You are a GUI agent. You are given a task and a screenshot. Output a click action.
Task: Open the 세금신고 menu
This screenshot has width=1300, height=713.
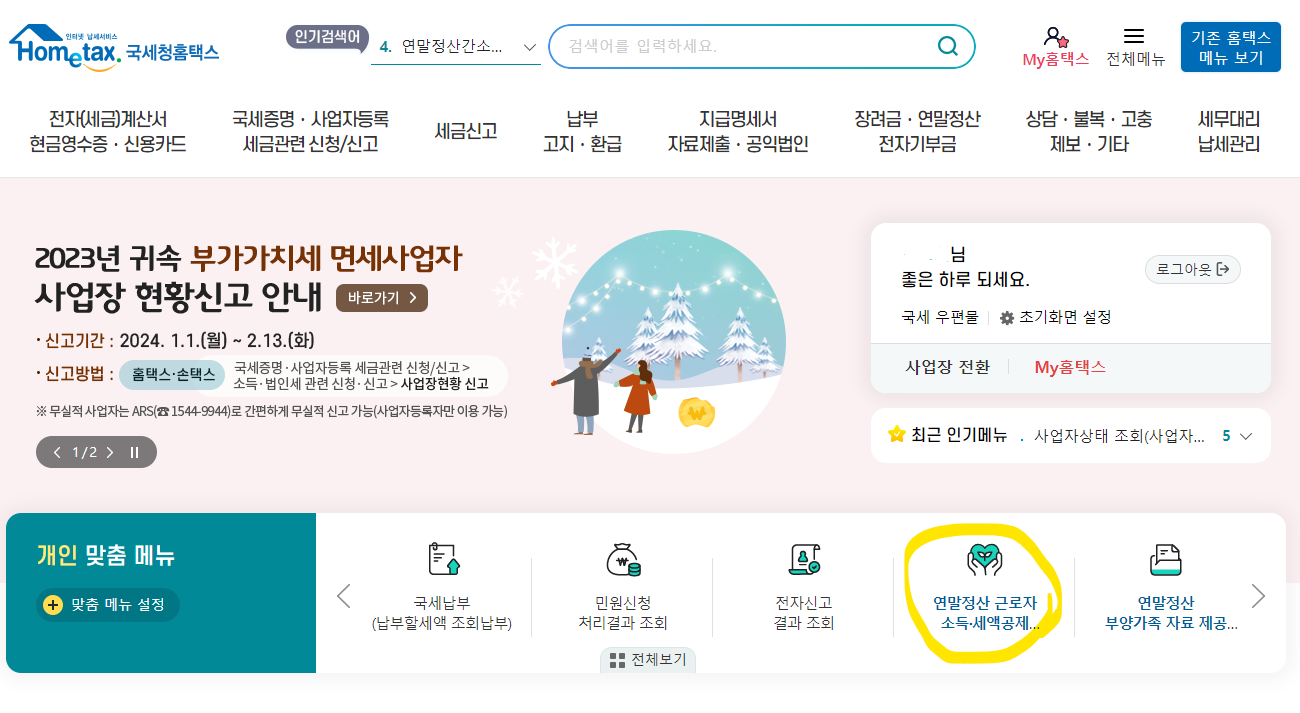(466, 131)
